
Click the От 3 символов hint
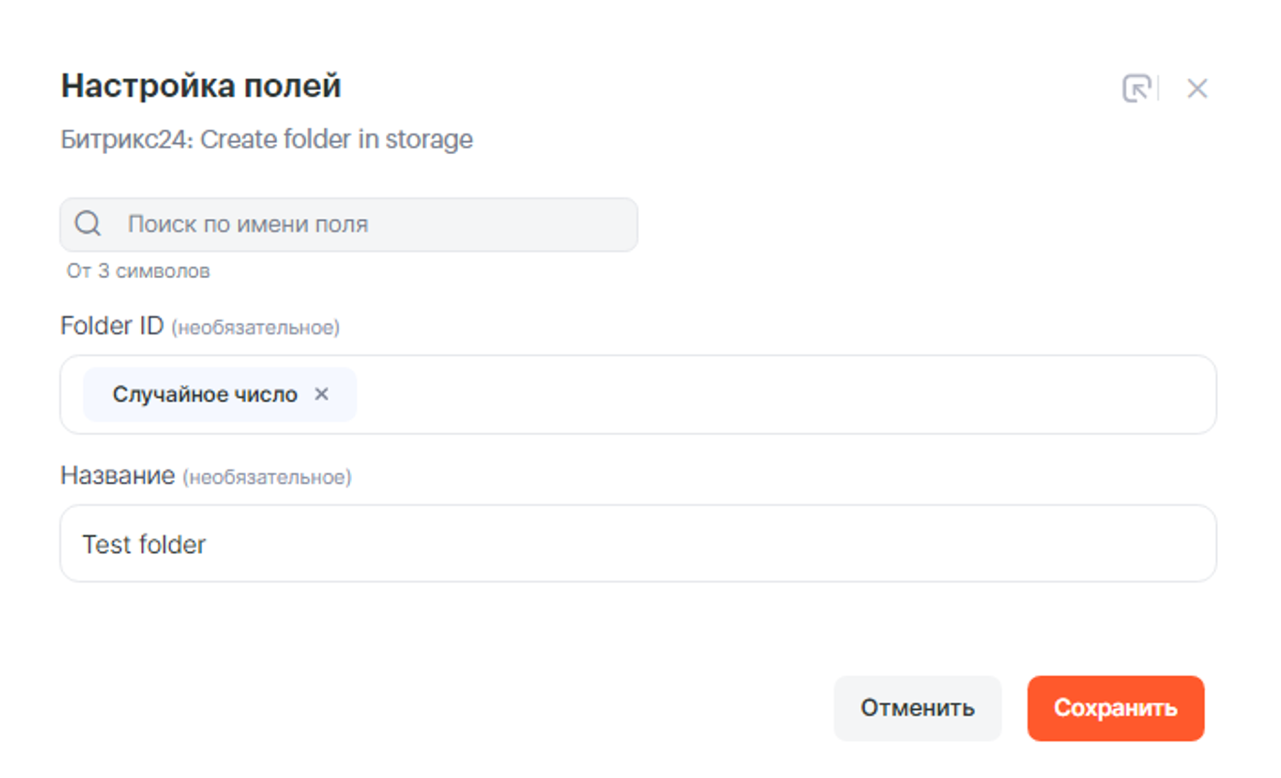(138, 271)
